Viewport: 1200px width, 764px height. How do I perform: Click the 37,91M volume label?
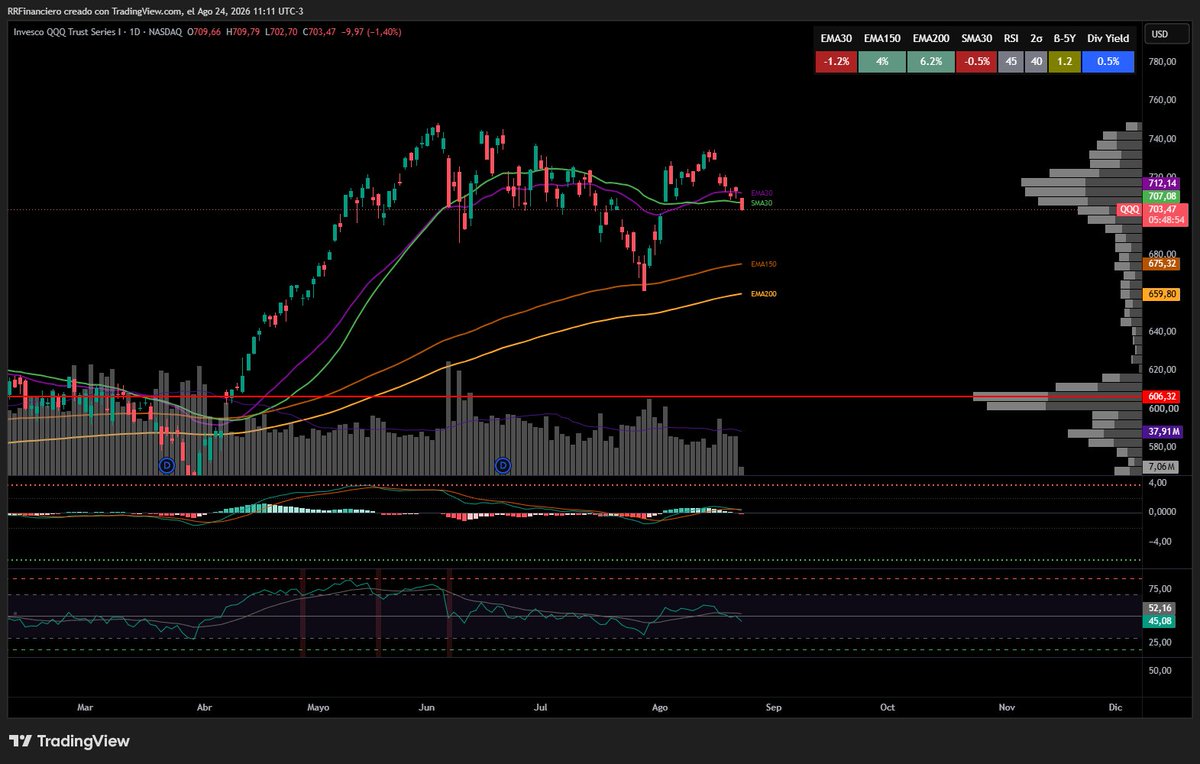1162,431
